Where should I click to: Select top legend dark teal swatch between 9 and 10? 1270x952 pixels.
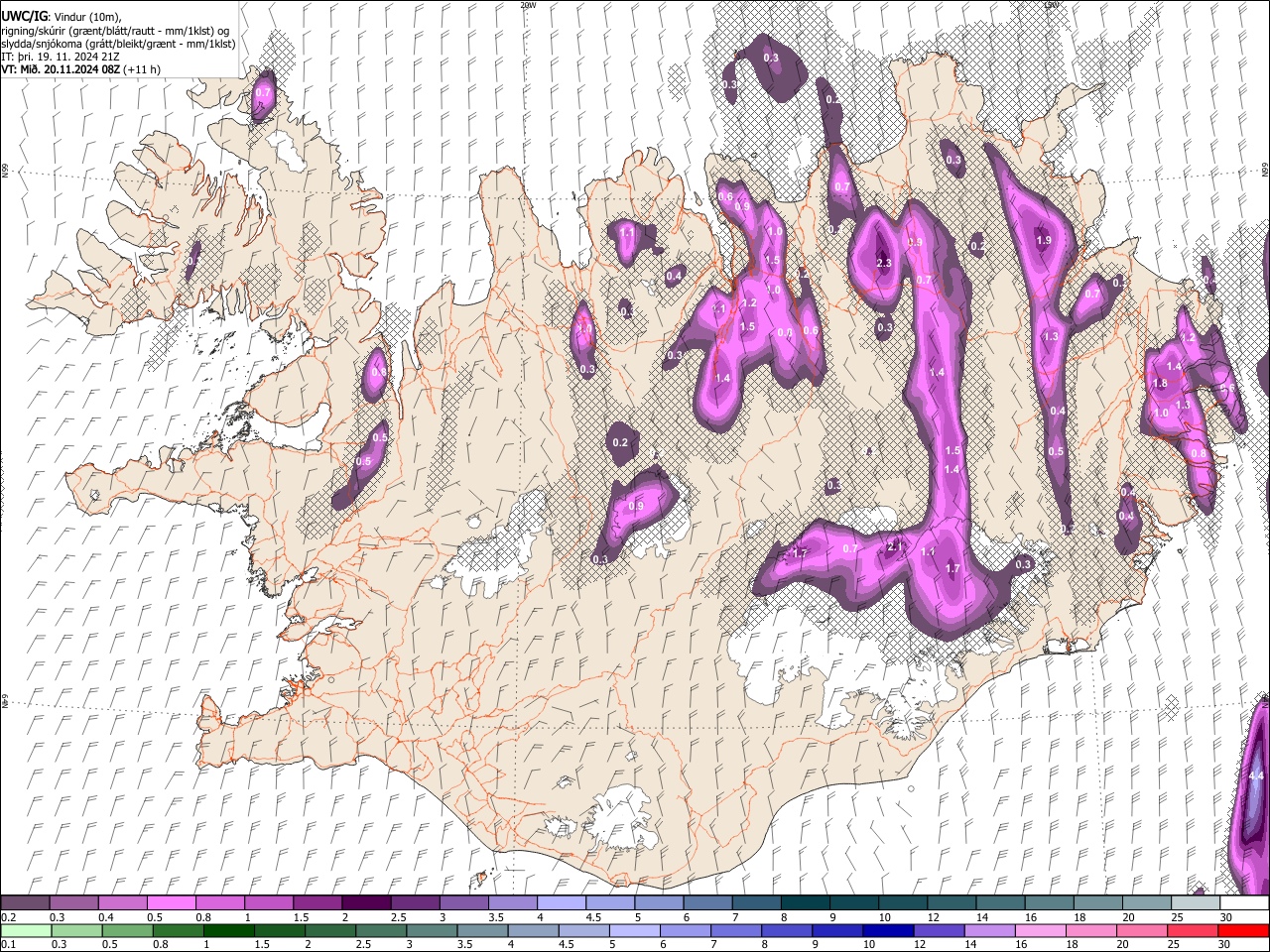[852, 903]
